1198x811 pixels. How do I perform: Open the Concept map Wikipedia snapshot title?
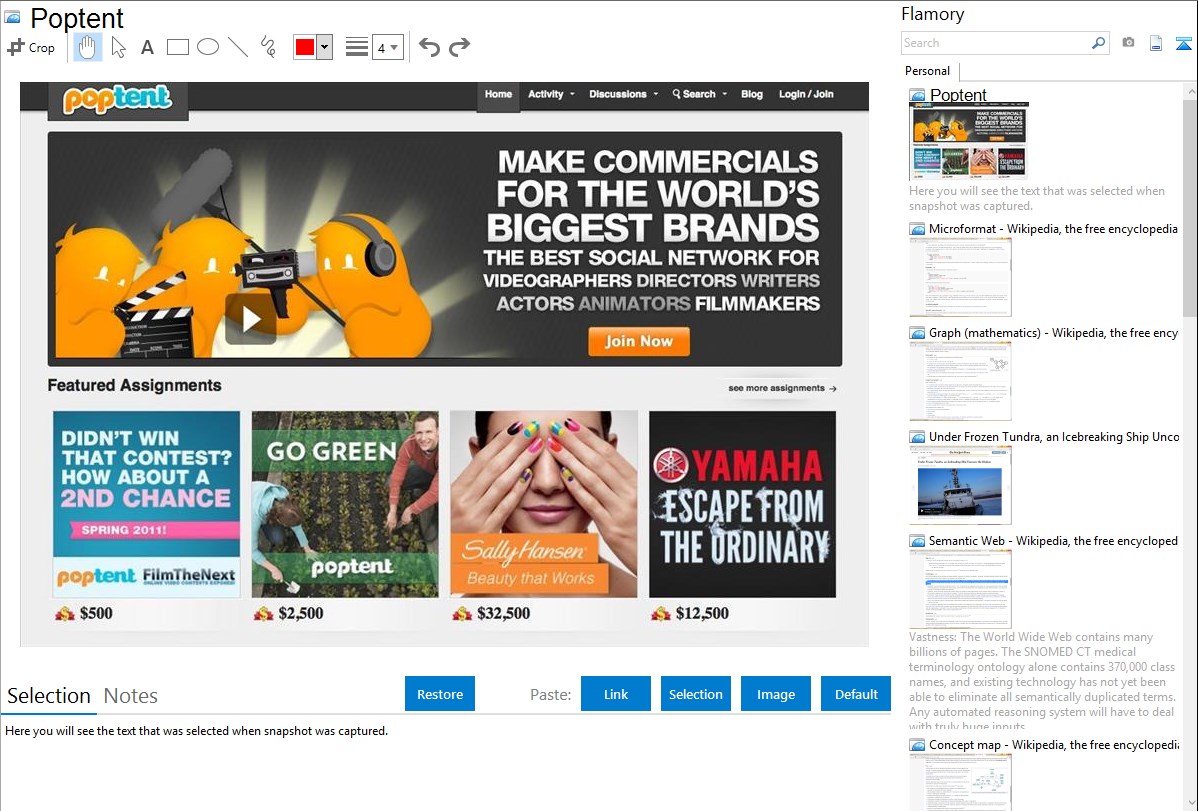coord(1053,744)
